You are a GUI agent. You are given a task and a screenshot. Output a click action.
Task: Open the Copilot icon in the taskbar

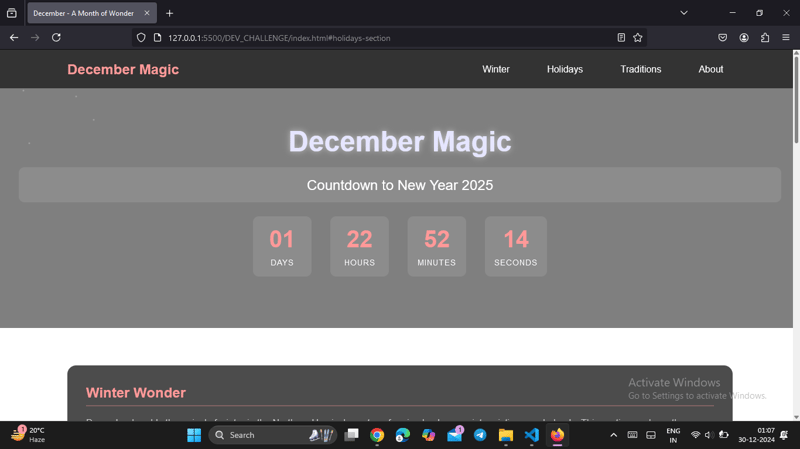(x=429, y=435)
